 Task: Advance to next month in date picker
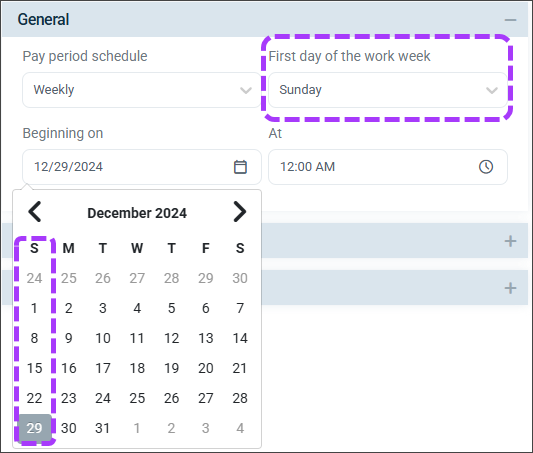[x=240, y=212]
